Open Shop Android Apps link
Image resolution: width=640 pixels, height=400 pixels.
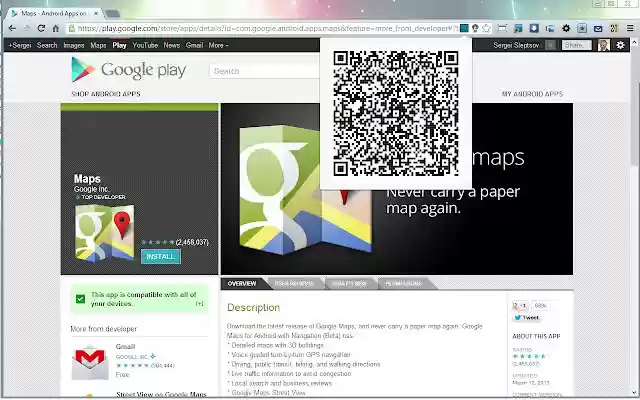106,94
